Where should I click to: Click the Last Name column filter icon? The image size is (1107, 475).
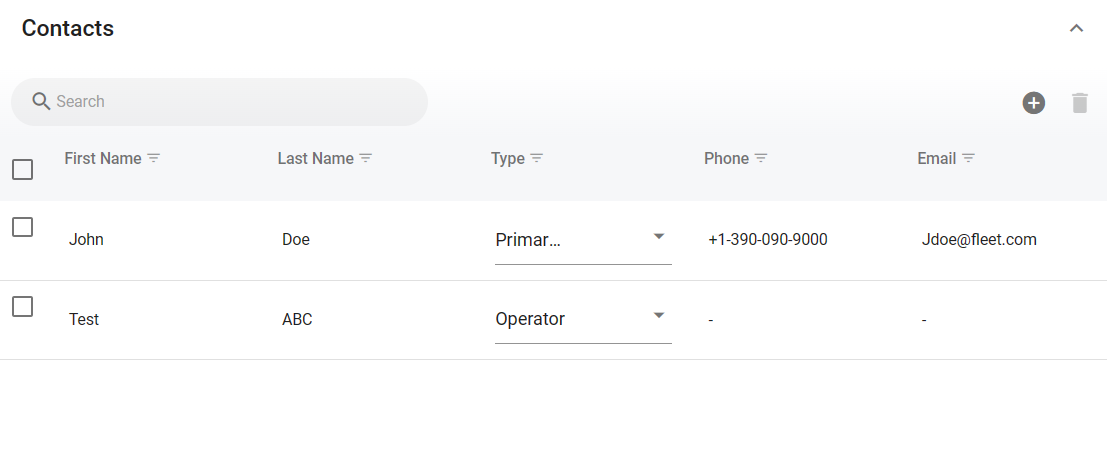pyautogui.click(x=366, y=159)
